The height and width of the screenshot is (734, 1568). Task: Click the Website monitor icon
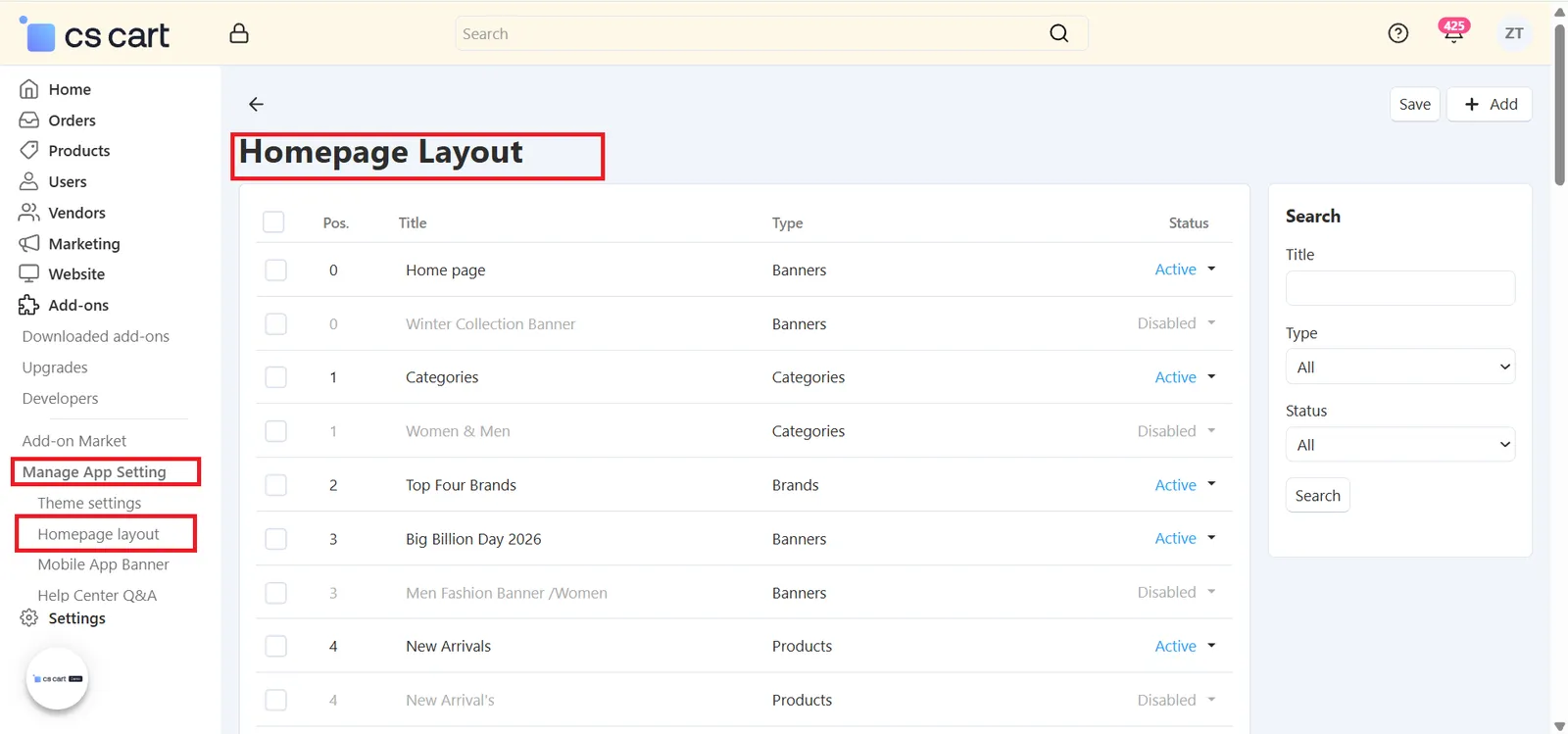(x=29, y=273)
